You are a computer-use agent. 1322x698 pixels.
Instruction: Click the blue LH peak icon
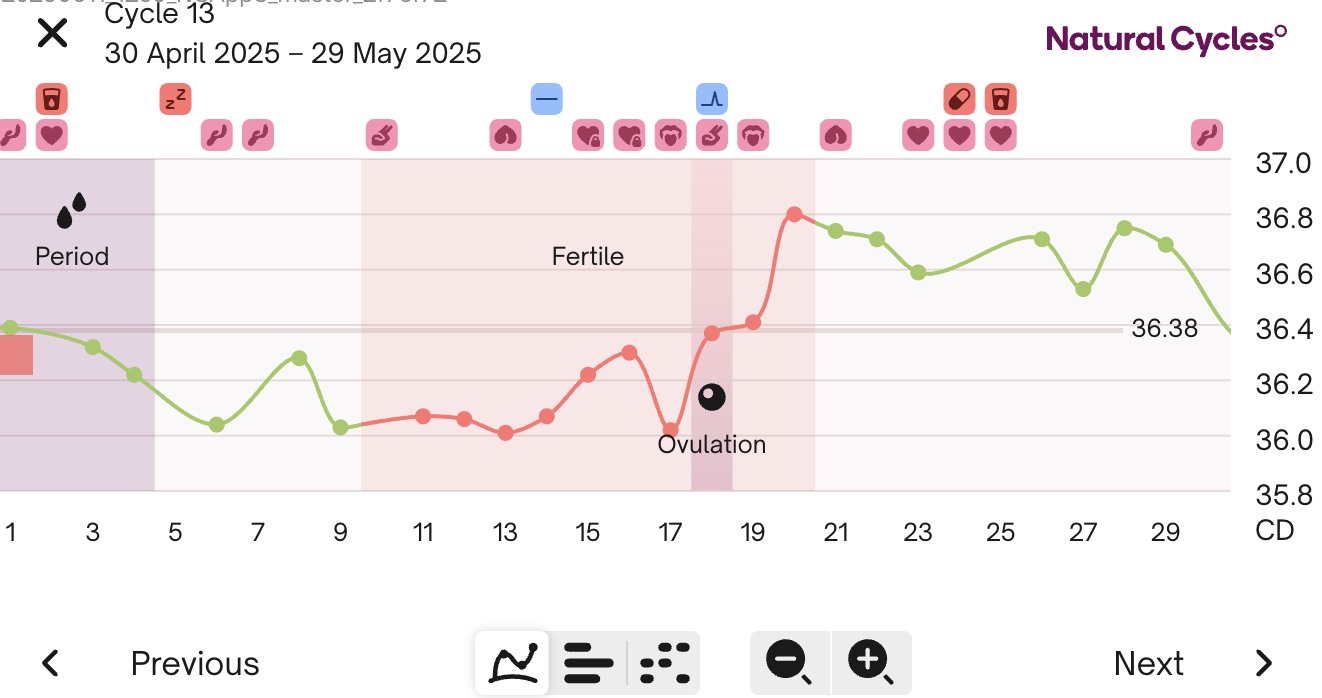coord(712,99)
